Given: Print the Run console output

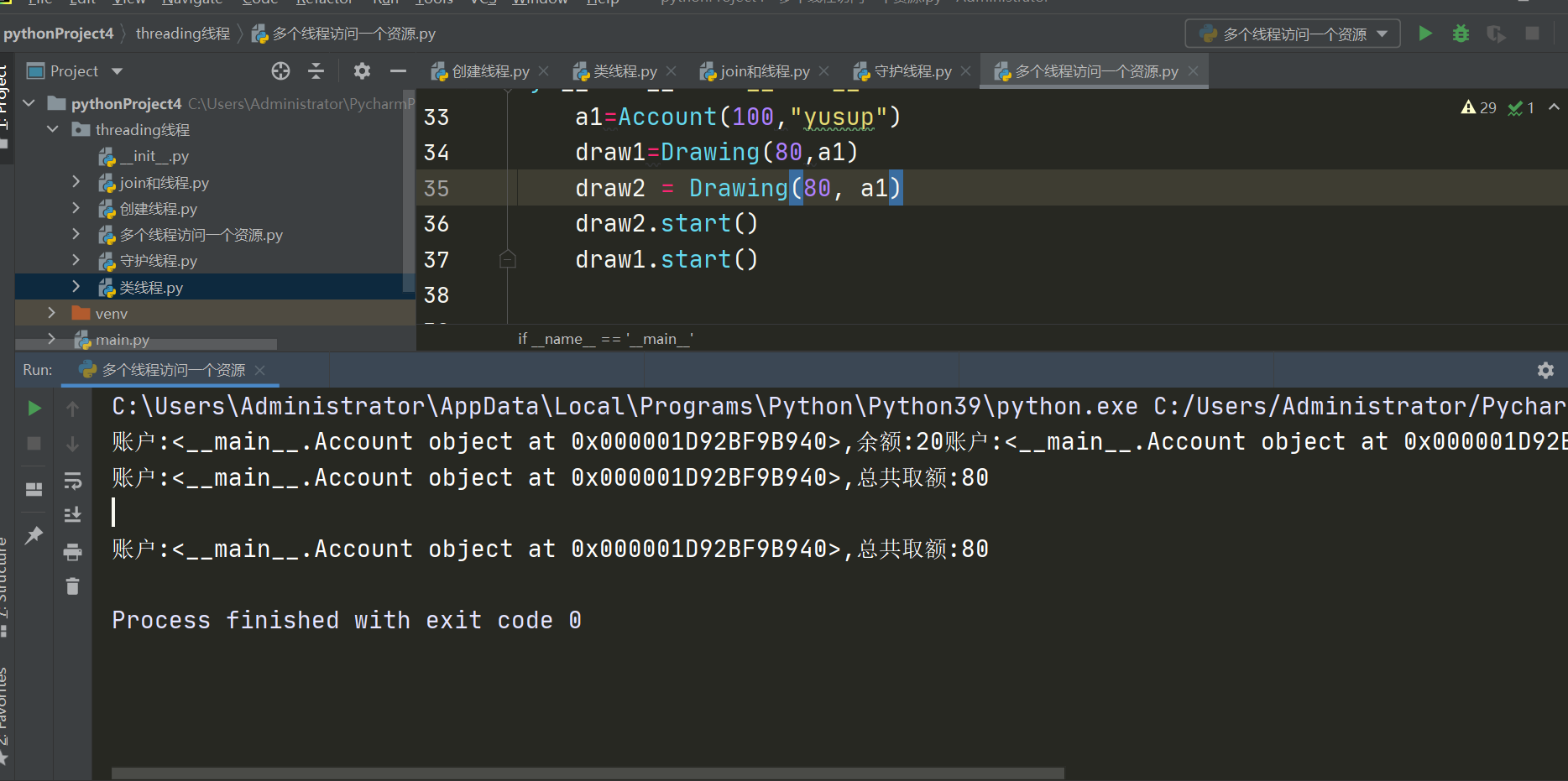Looking at the screenshot, I should point(73,551).
